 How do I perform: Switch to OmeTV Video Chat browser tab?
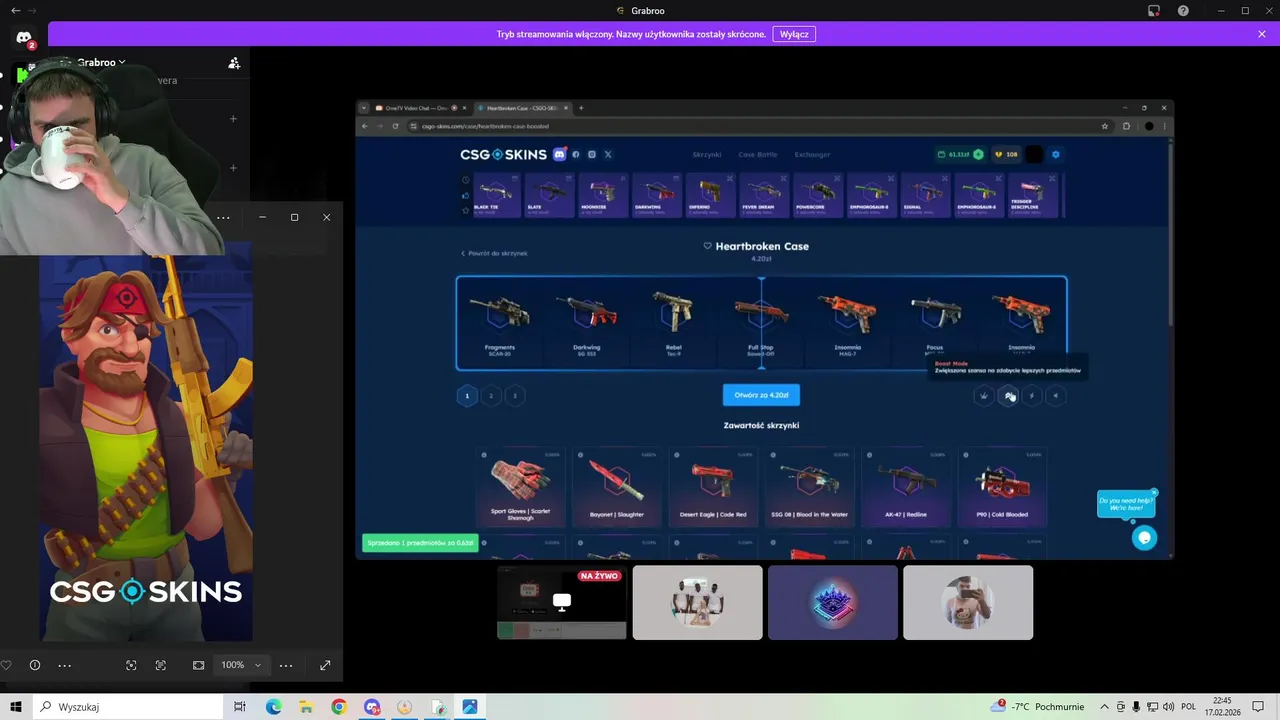pos(417,108)
